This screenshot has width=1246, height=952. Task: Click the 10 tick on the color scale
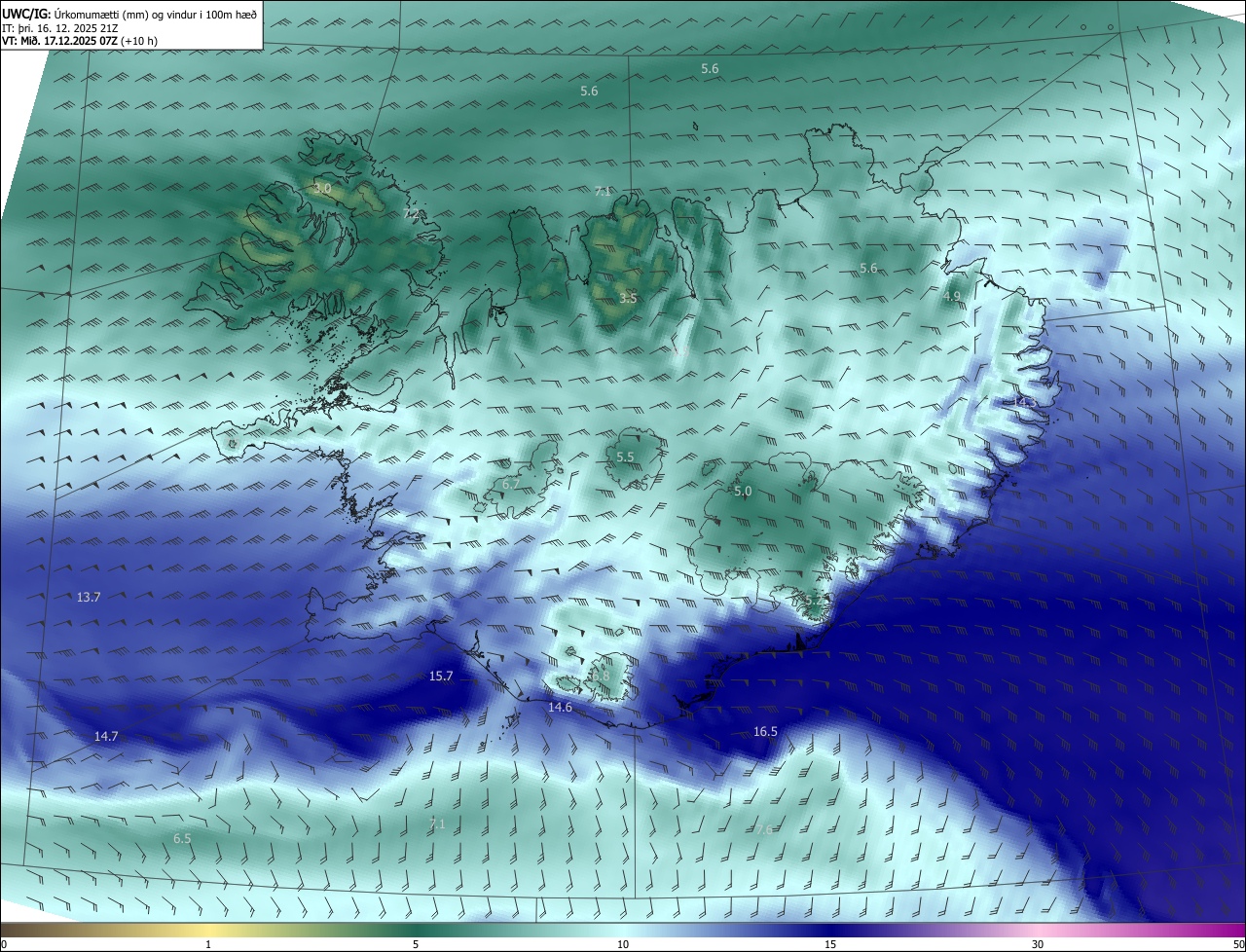(x=623, y=944)
